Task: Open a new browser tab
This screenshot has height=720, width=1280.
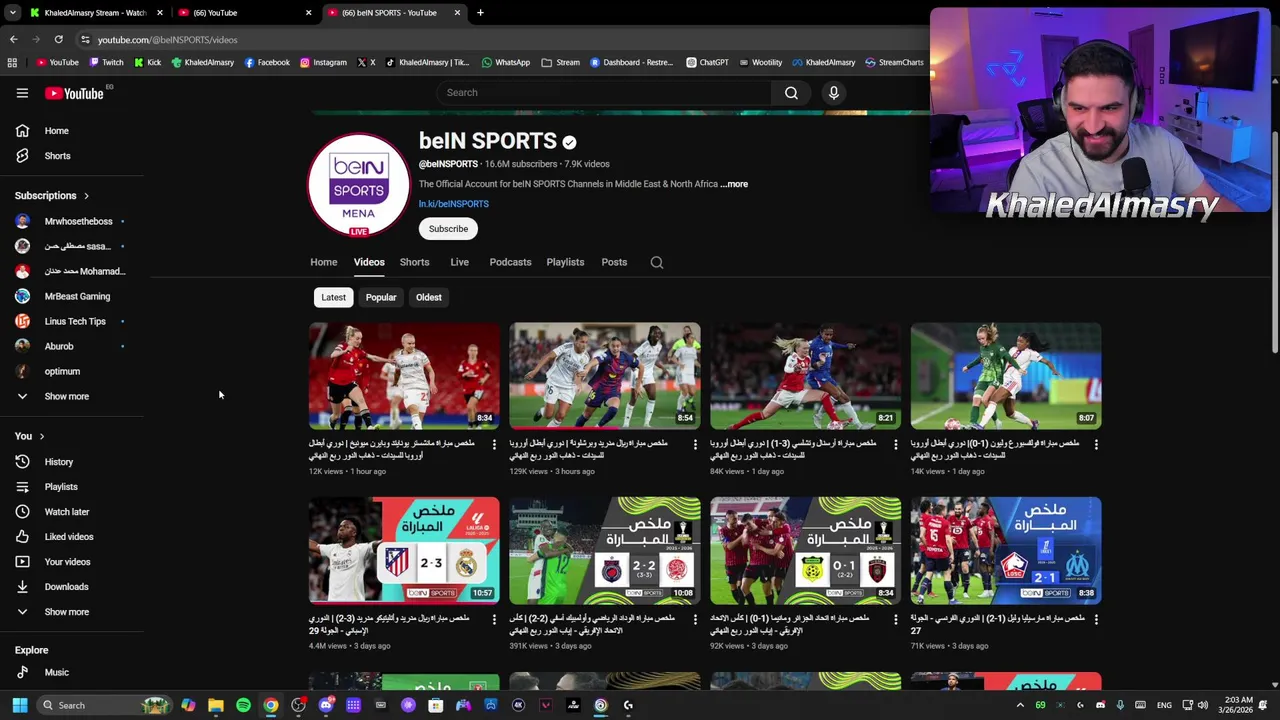Action: click(480, 13)
